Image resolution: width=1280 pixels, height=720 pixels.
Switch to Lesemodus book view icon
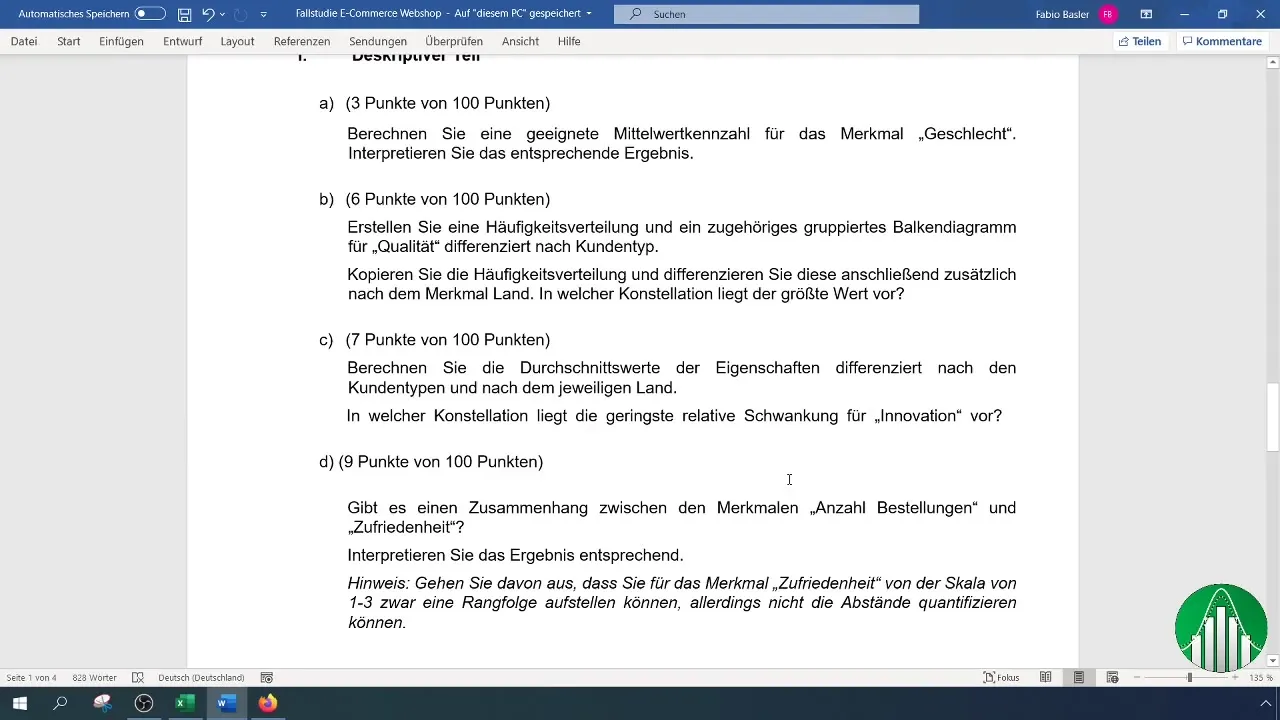click(1045, 678)
